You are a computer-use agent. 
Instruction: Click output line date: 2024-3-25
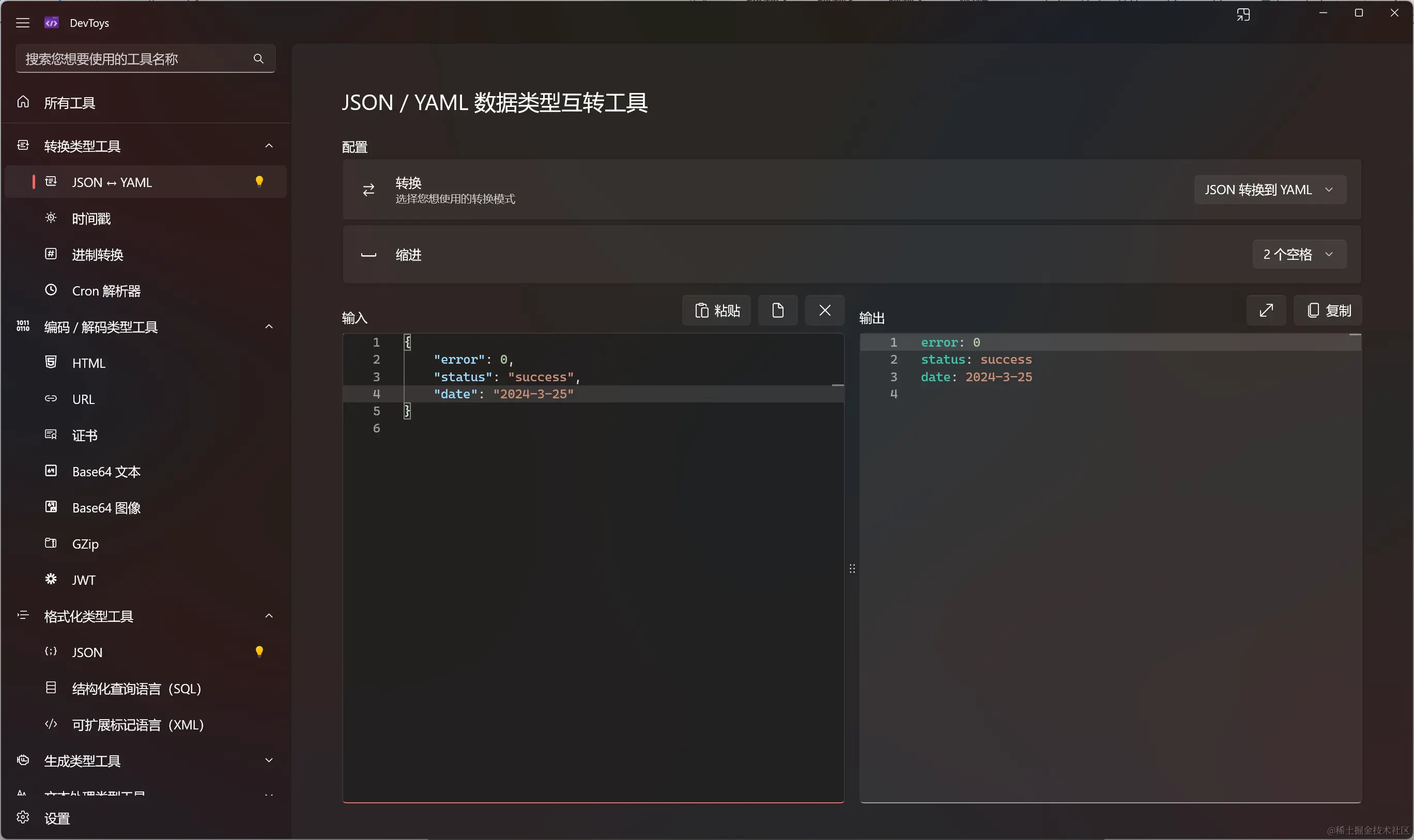coord(976,377)
